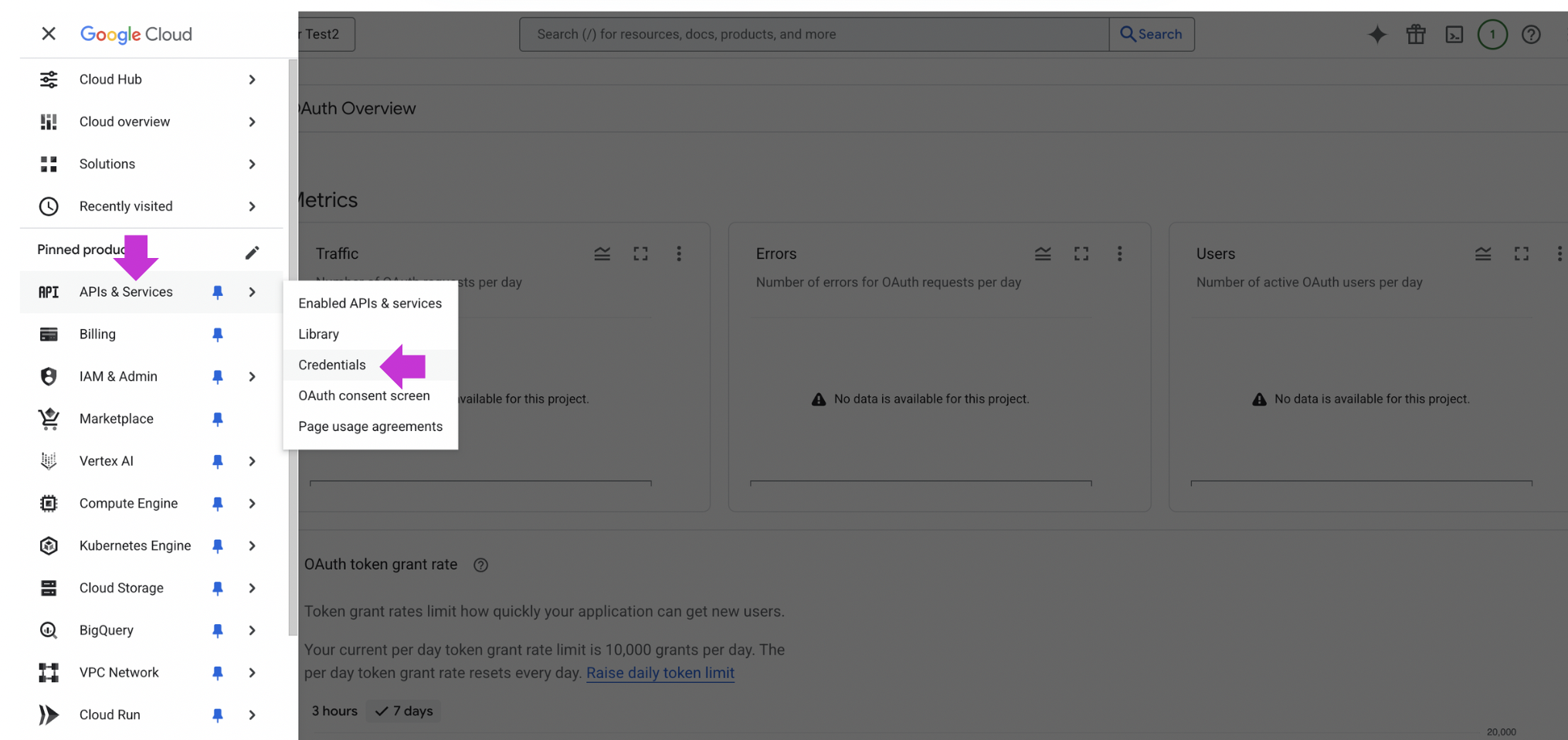Expand Vertex AI submenu chevron
Screen dimensions: 1568x740
252,461
